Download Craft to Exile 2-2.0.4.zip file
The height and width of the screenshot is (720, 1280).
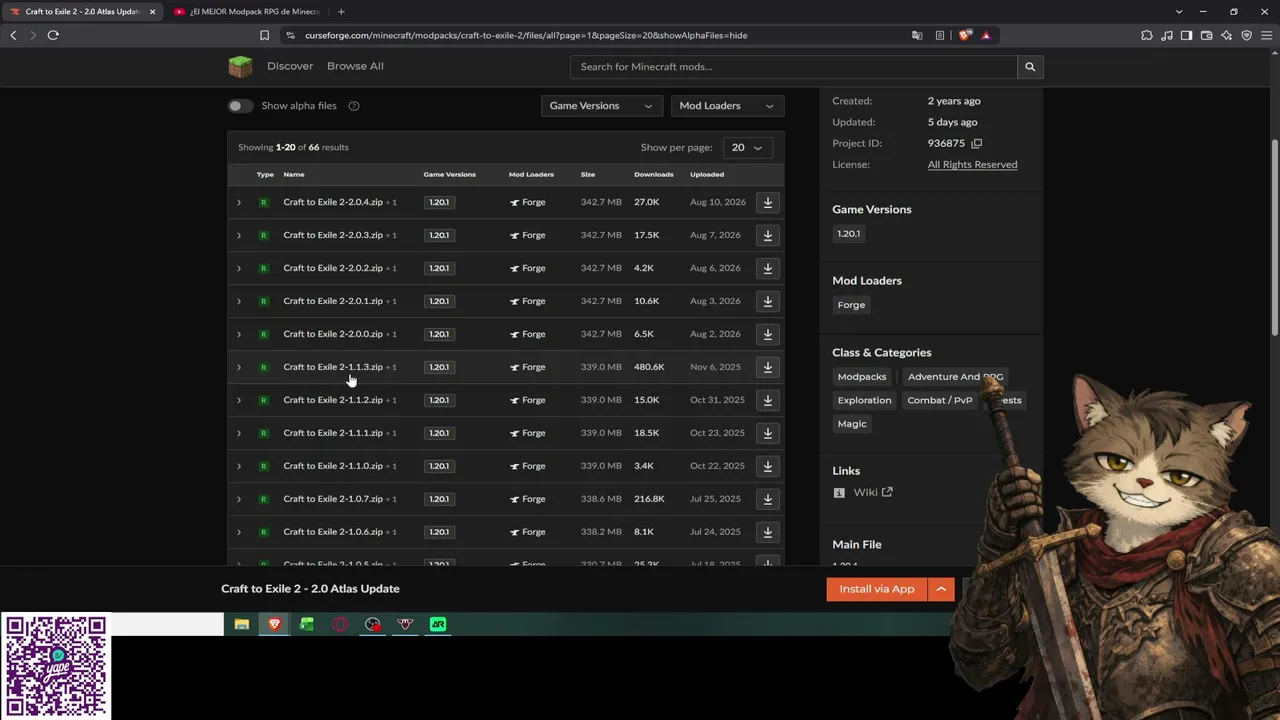(x=768, y=202)
